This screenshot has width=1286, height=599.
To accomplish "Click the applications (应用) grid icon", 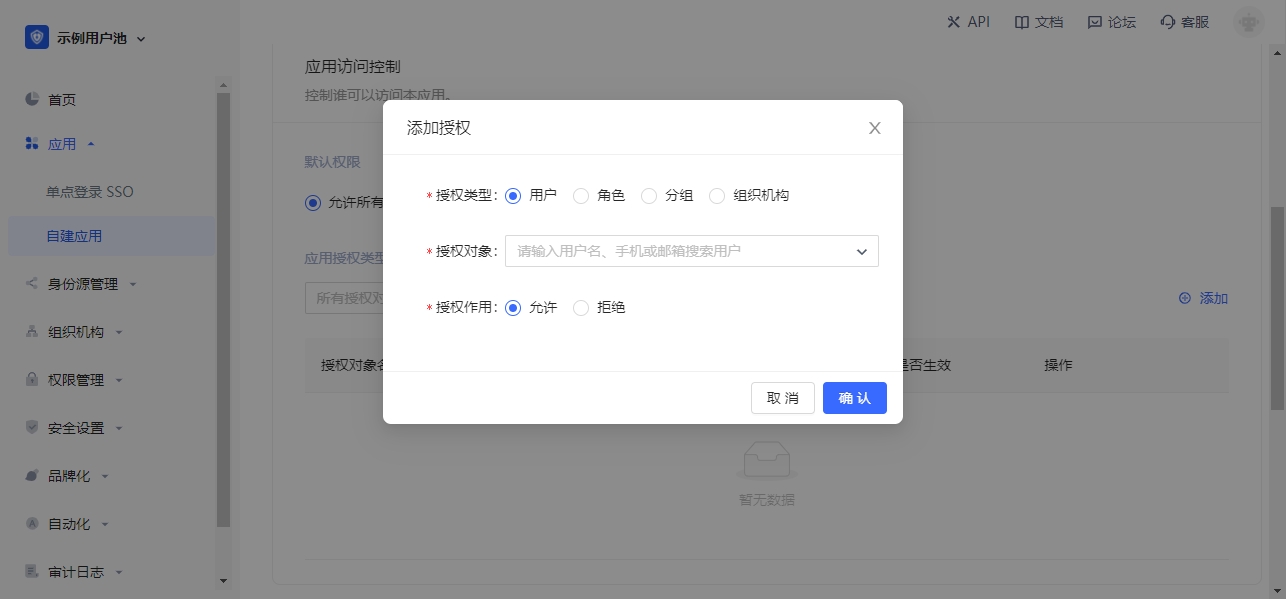I will [32, 144].
